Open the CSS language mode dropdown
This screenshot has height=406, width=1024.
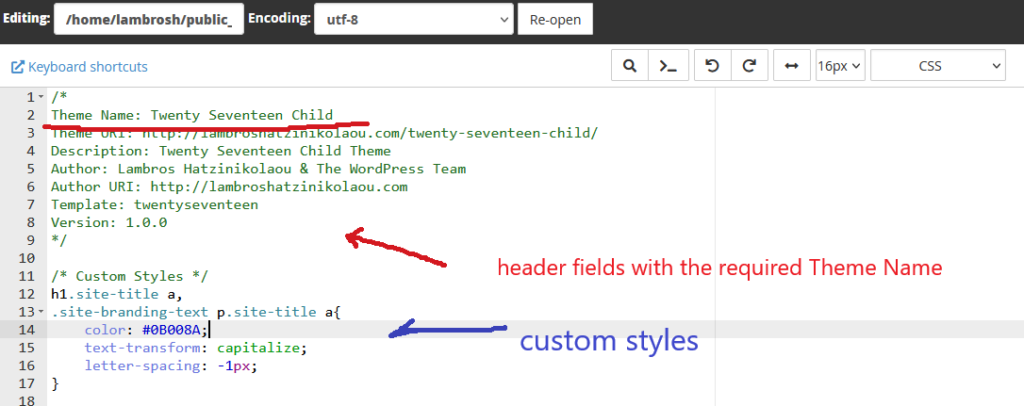(938, 66)
